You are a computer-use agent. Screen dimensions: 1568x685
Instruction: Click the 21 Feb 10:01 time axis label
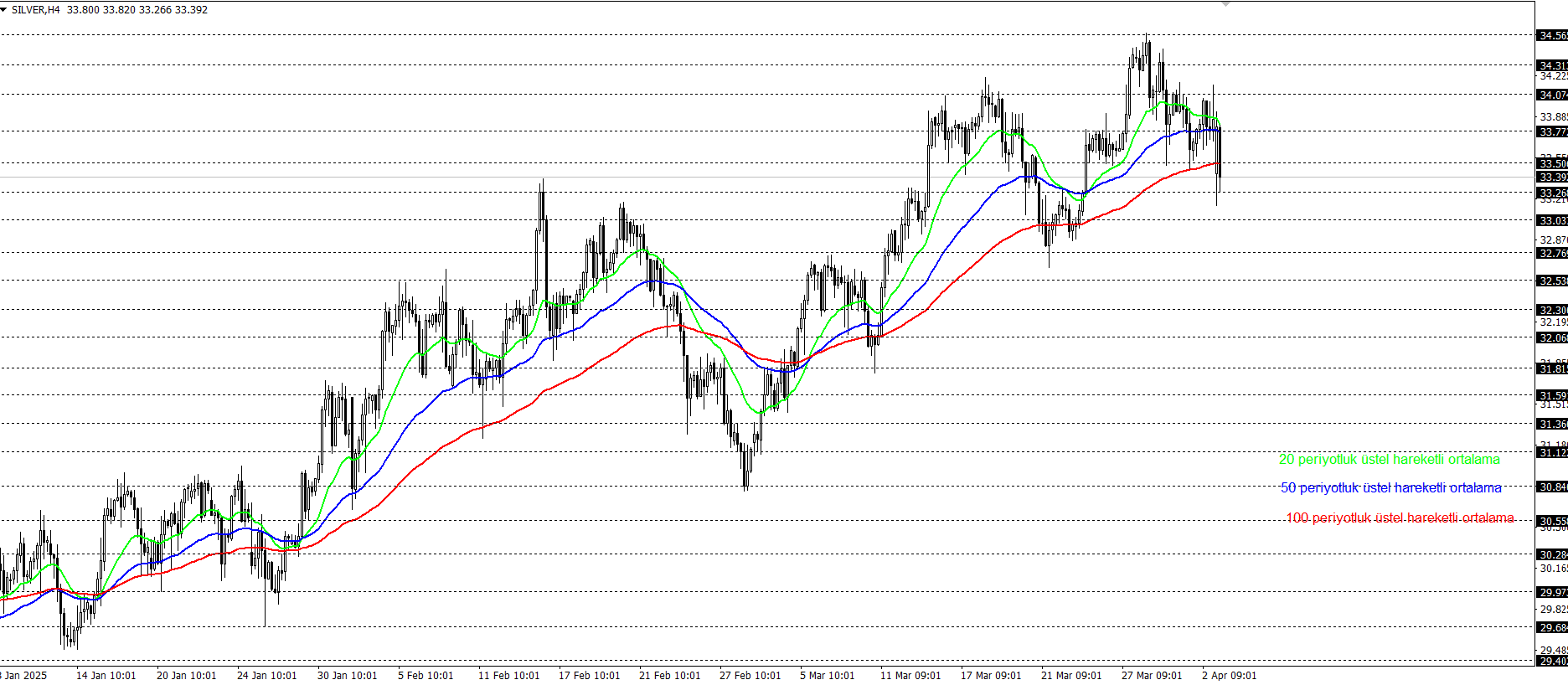669,675
